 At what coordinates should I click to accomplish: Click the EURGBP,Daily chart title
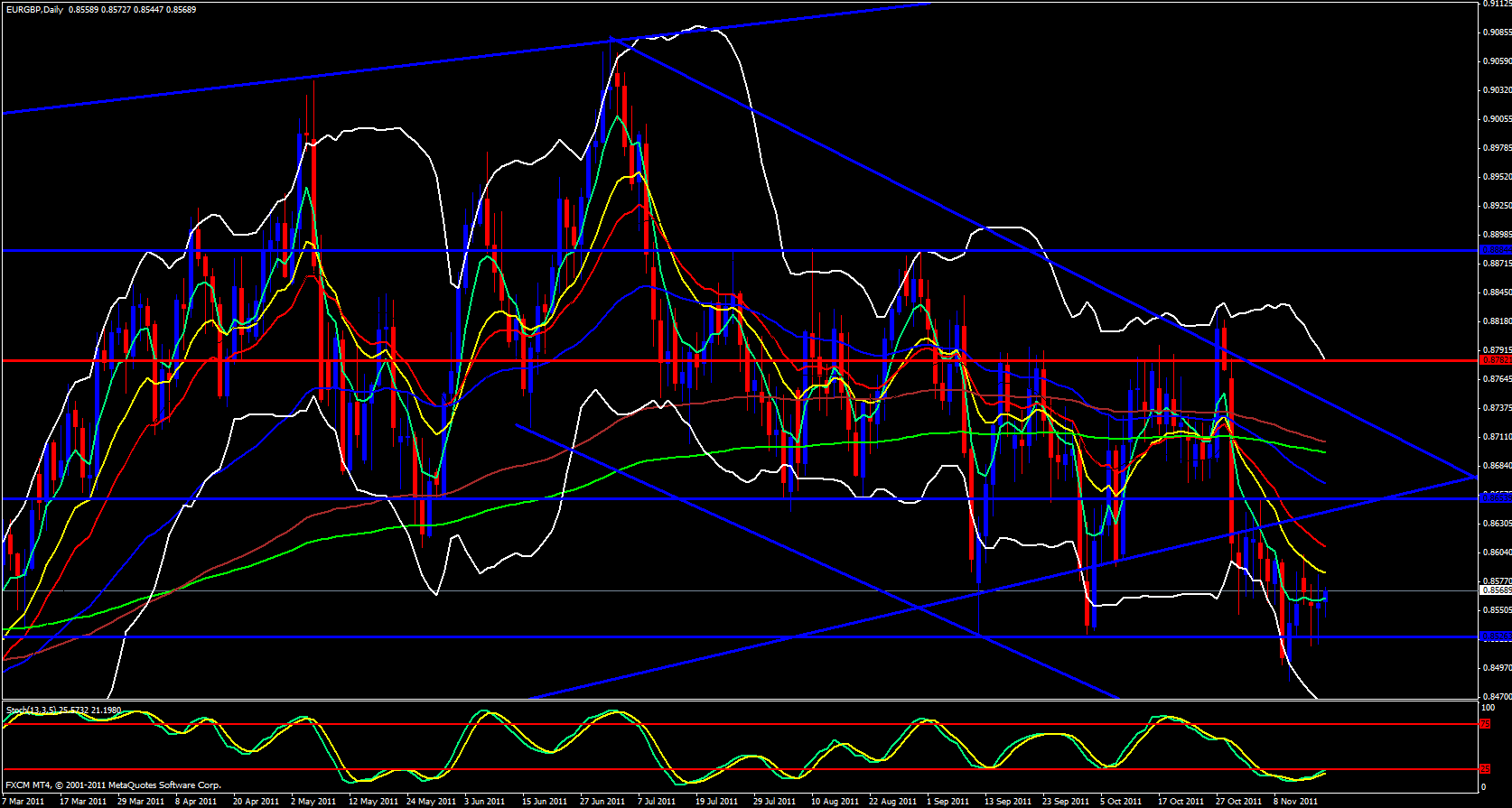click(36, 9)
